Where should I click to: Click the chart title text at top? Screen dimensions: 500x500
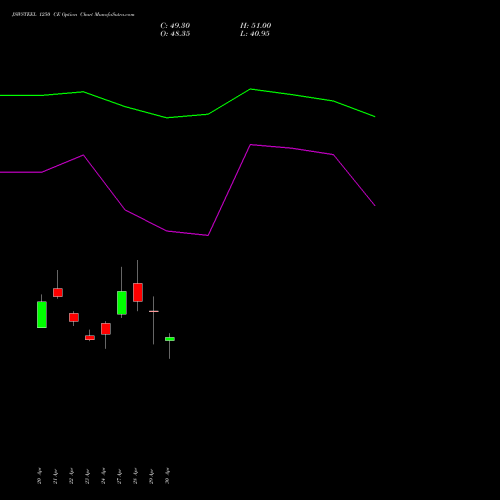[x=73, y=15]
